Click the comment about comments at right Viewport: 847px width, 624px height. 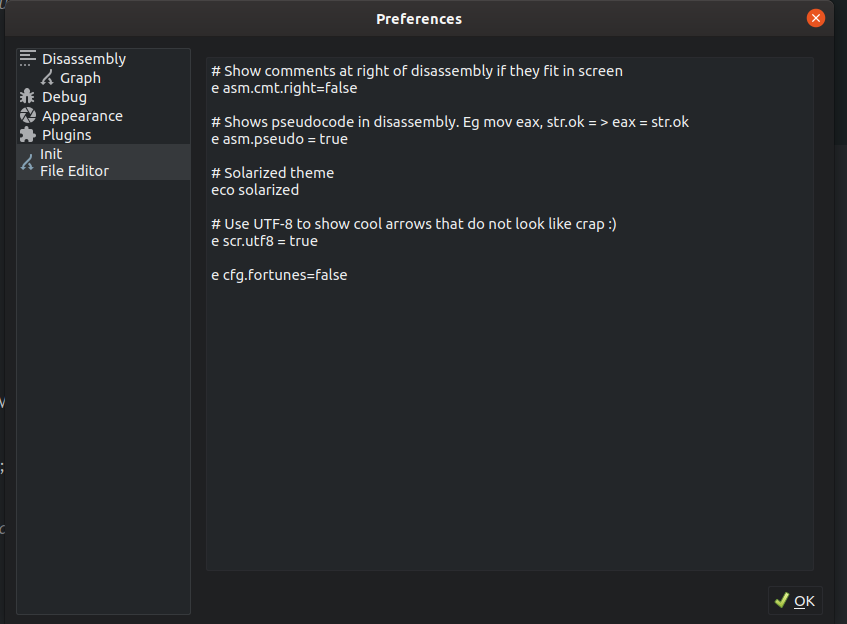pos(416,71)
